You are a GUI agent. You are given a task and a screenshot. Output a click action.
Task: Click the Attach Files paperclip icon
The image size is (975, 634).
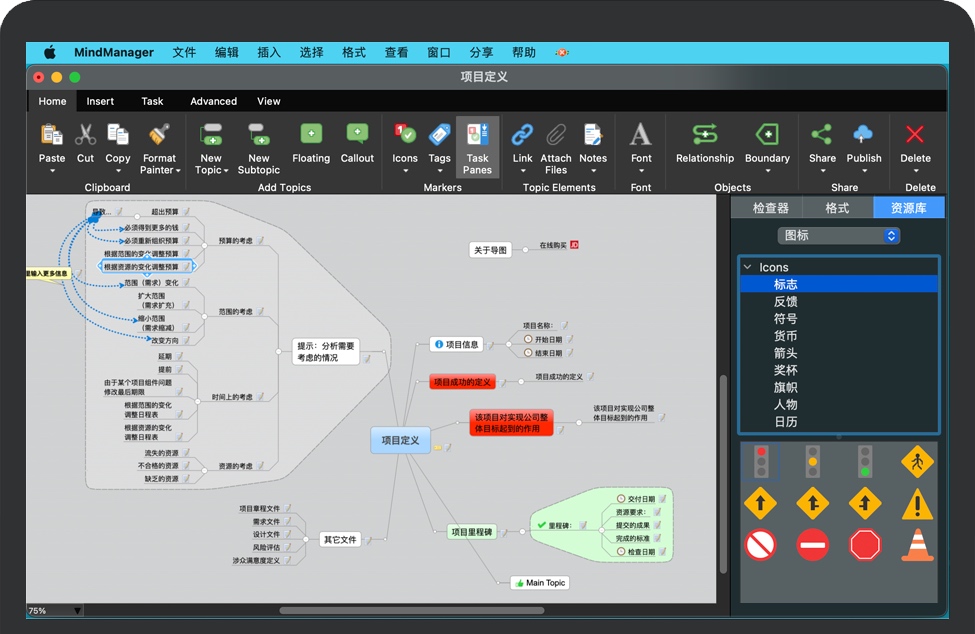[556, 135]
